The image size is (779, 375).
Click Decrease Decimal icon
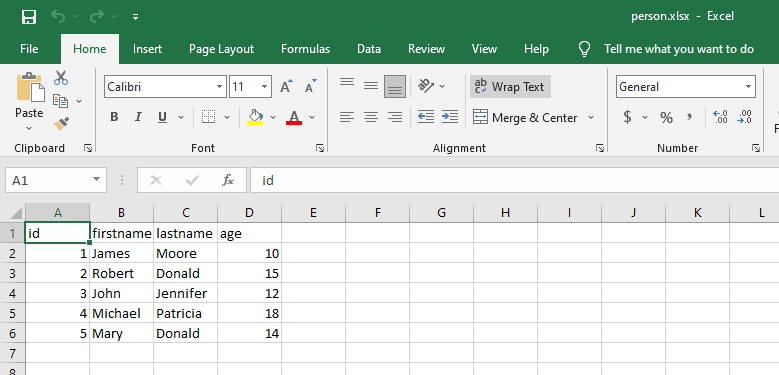pyautogui.click(x=744, y=117)
